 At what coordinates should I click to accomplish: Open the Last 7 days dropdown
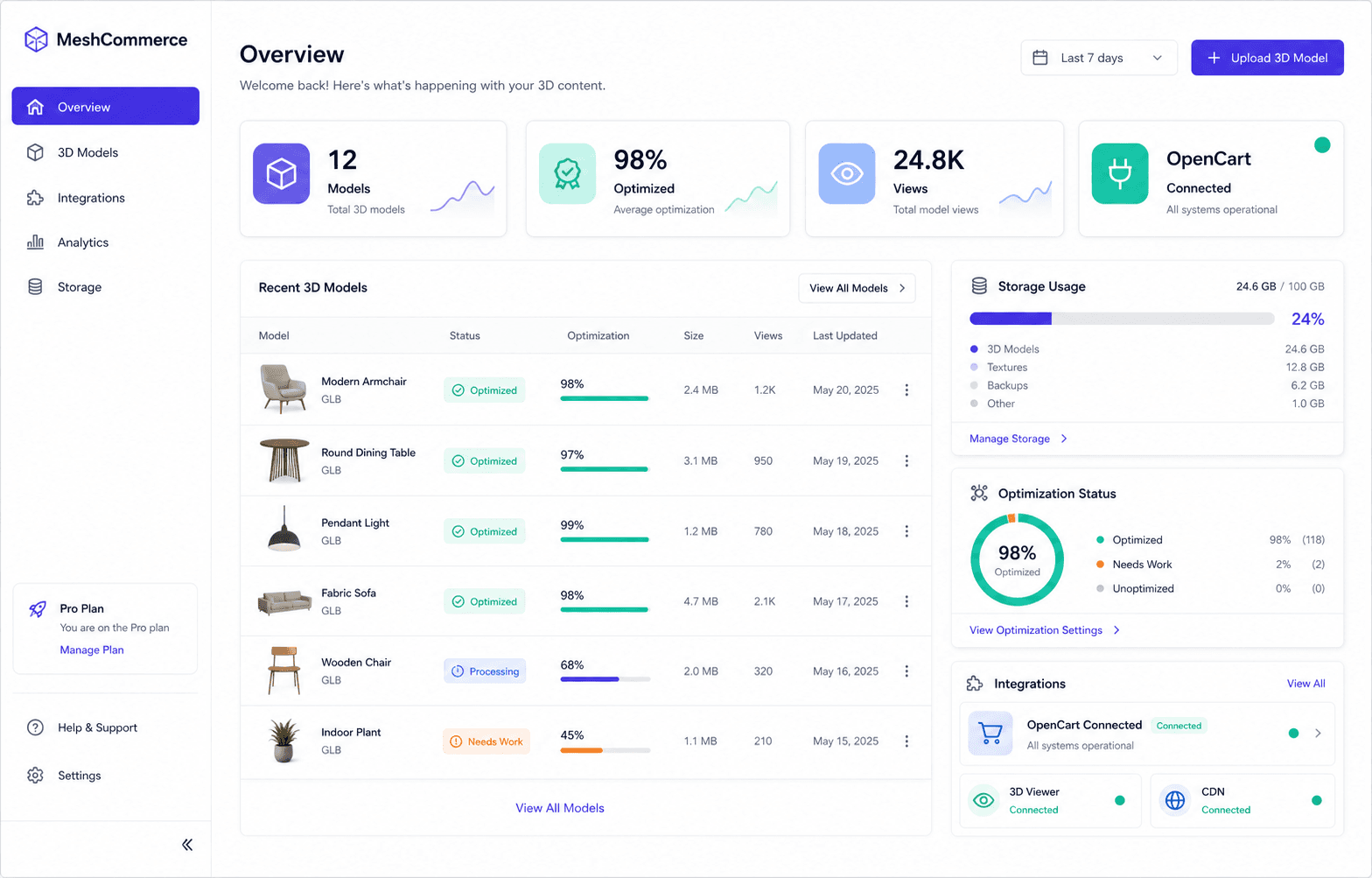[x=1099, y=58]
